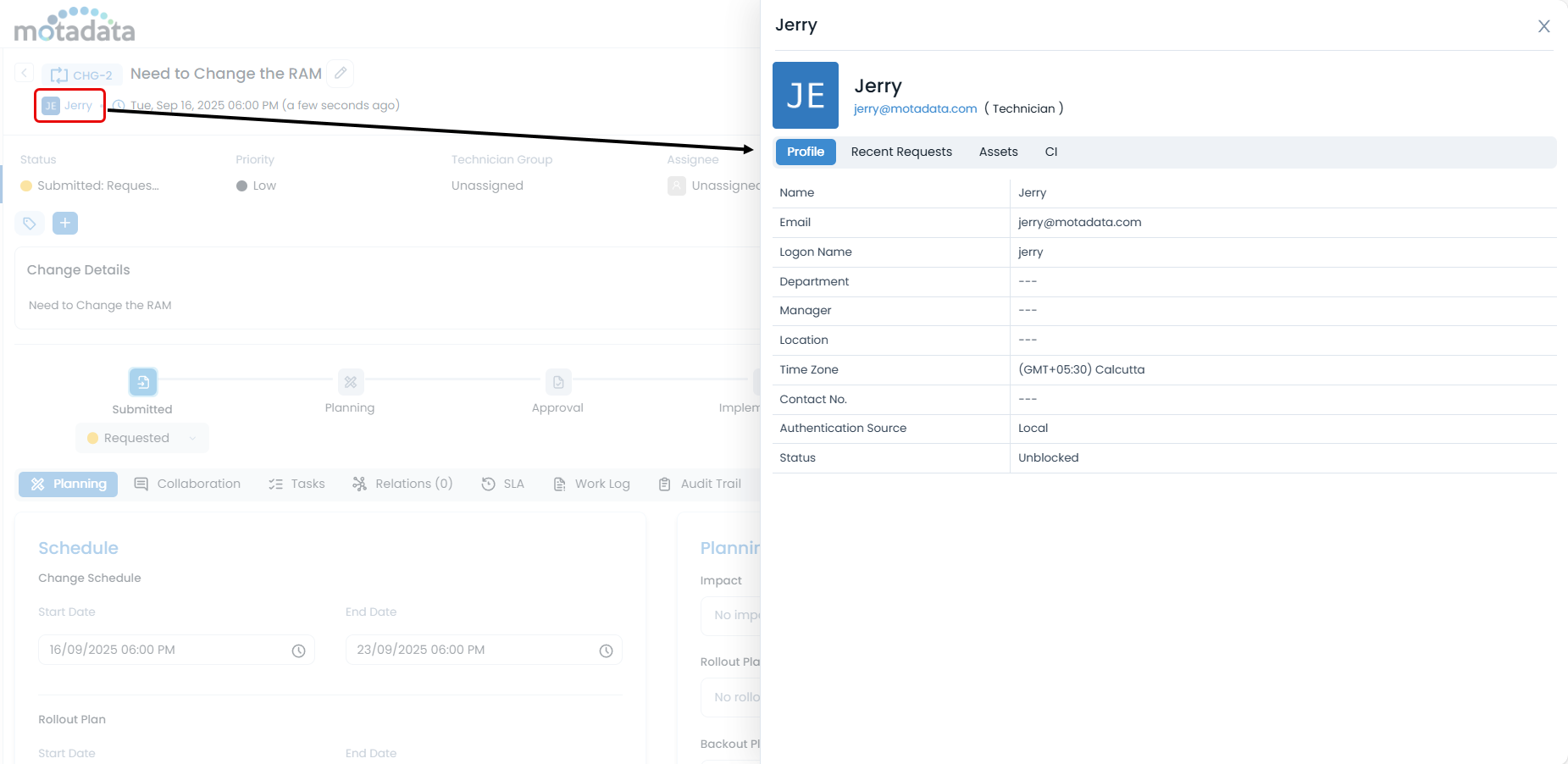
Task: Click the jerry@motadata.com email link
Action: 915,108
